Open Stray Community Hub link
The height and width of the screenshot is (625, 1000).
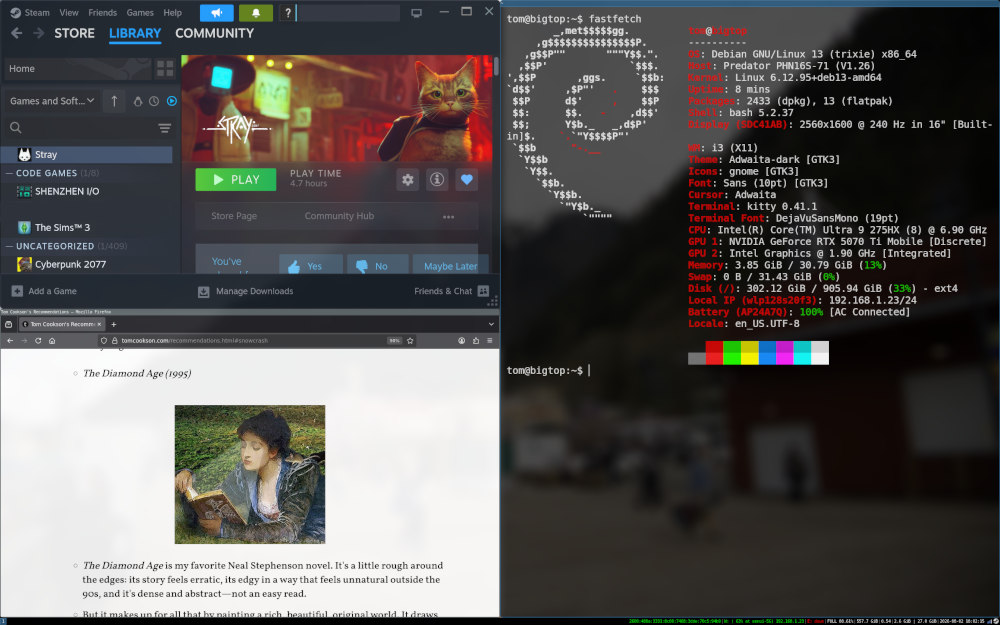point(339,216)
